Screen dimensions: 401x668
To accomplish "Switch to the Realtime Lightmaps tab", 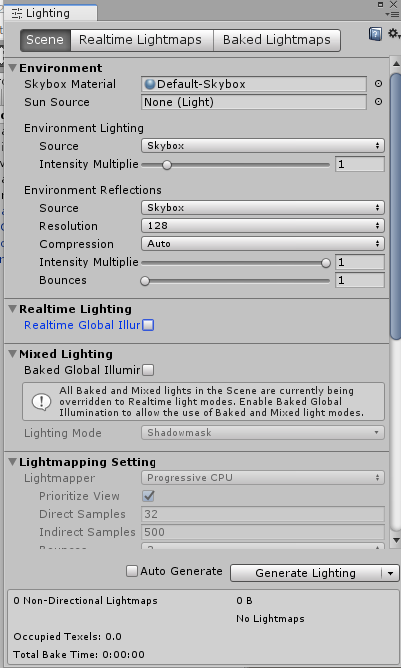I will (x=141, y=40).
